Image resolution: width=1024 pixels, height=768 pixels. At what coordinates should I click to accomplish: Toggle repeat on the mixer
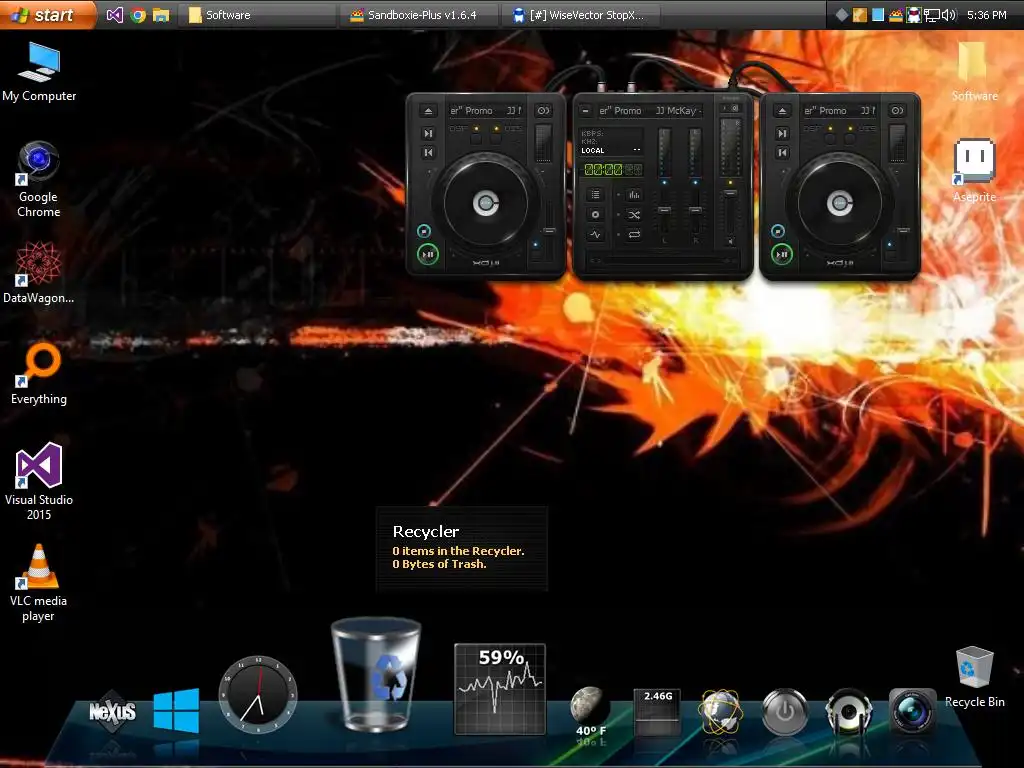point(633,234)
